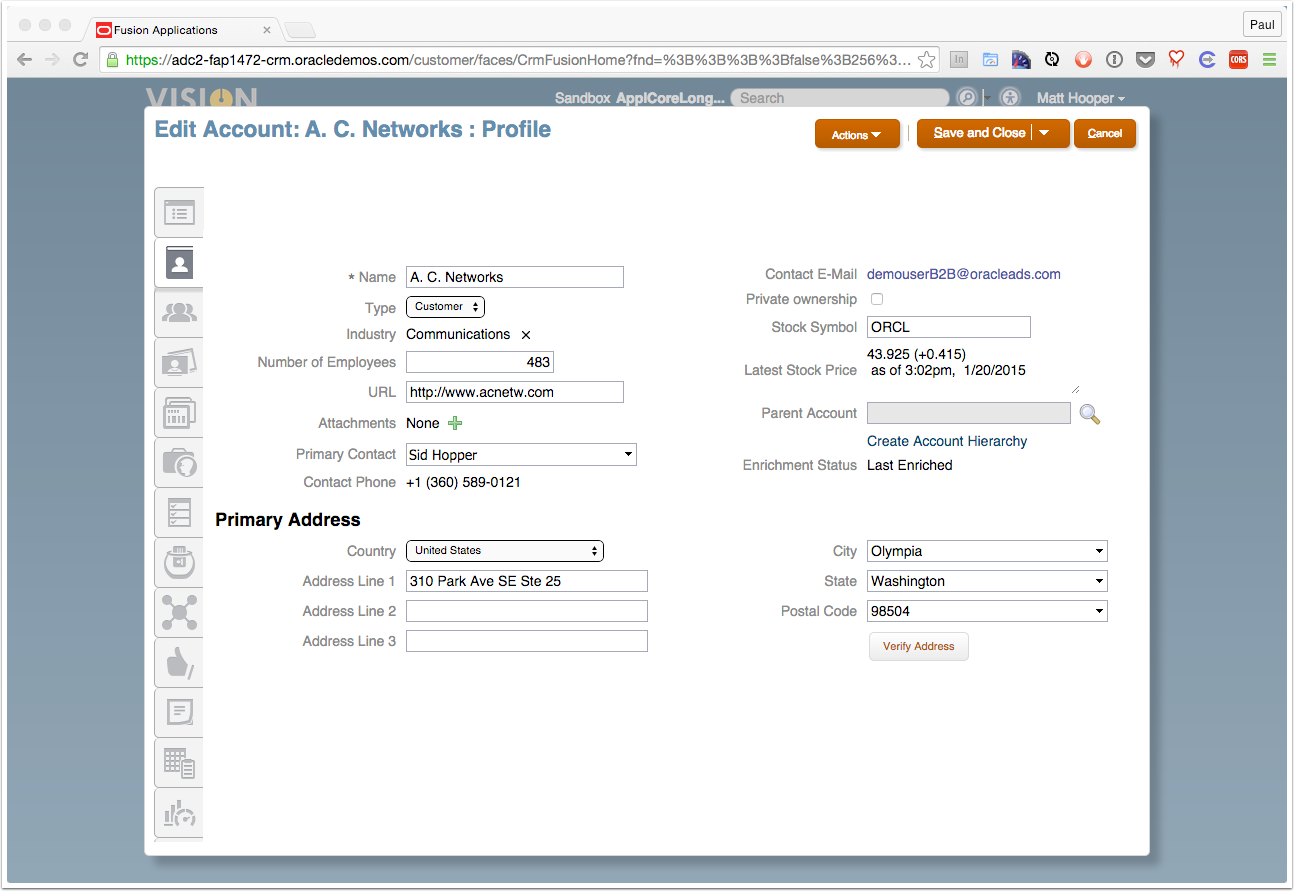The height and width of the screenshot is (891, 1294).
Task: Toggle the Private ownership checkbox
Action: [877, 299]
